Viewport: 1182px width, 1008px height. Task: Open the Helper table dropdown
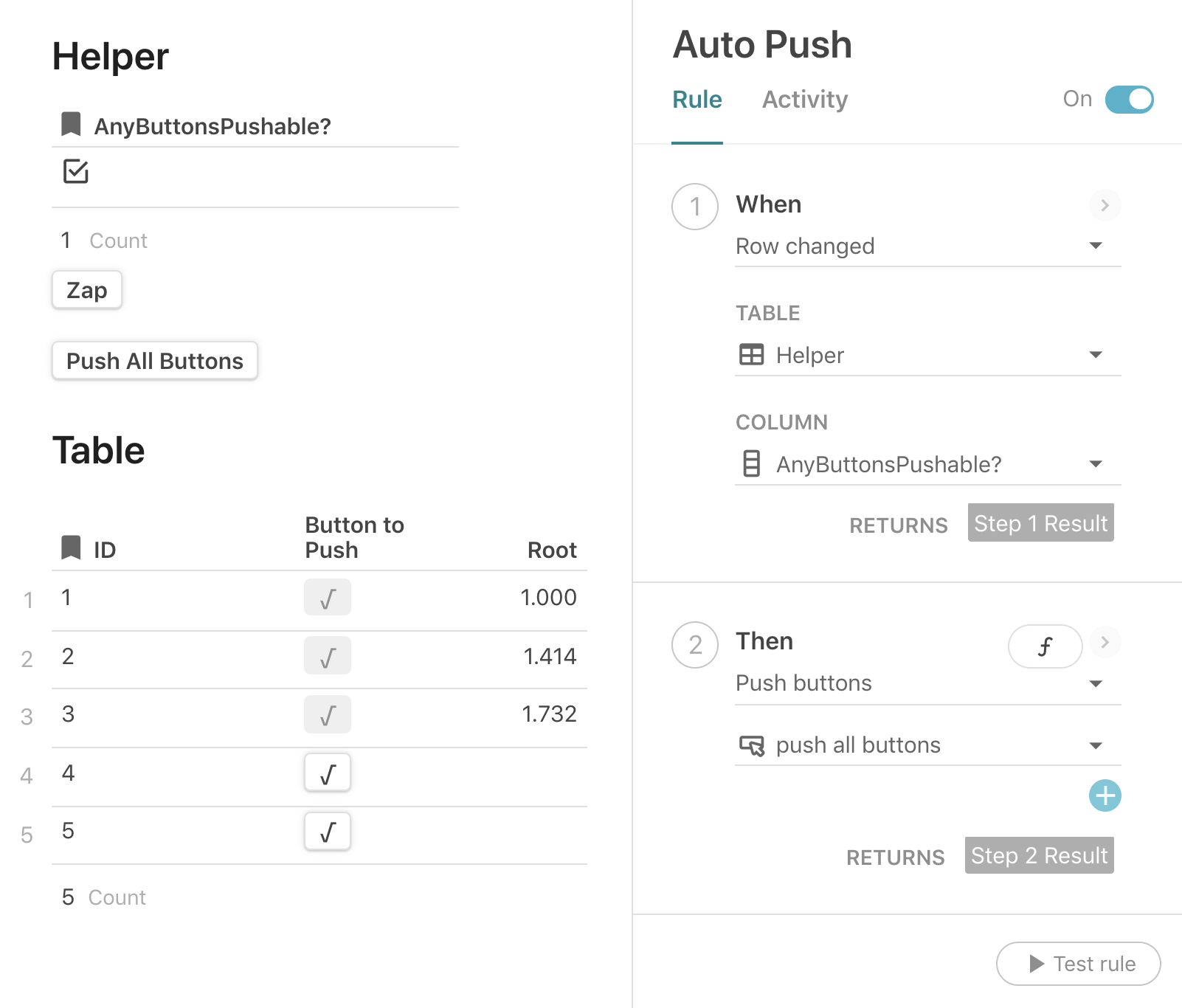click(1096, 355)
